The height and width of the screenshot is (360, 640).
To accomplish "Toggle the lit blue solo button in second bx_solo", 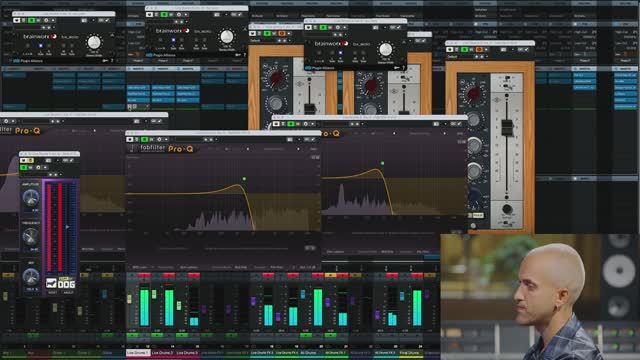I will (x=173, y=40).
